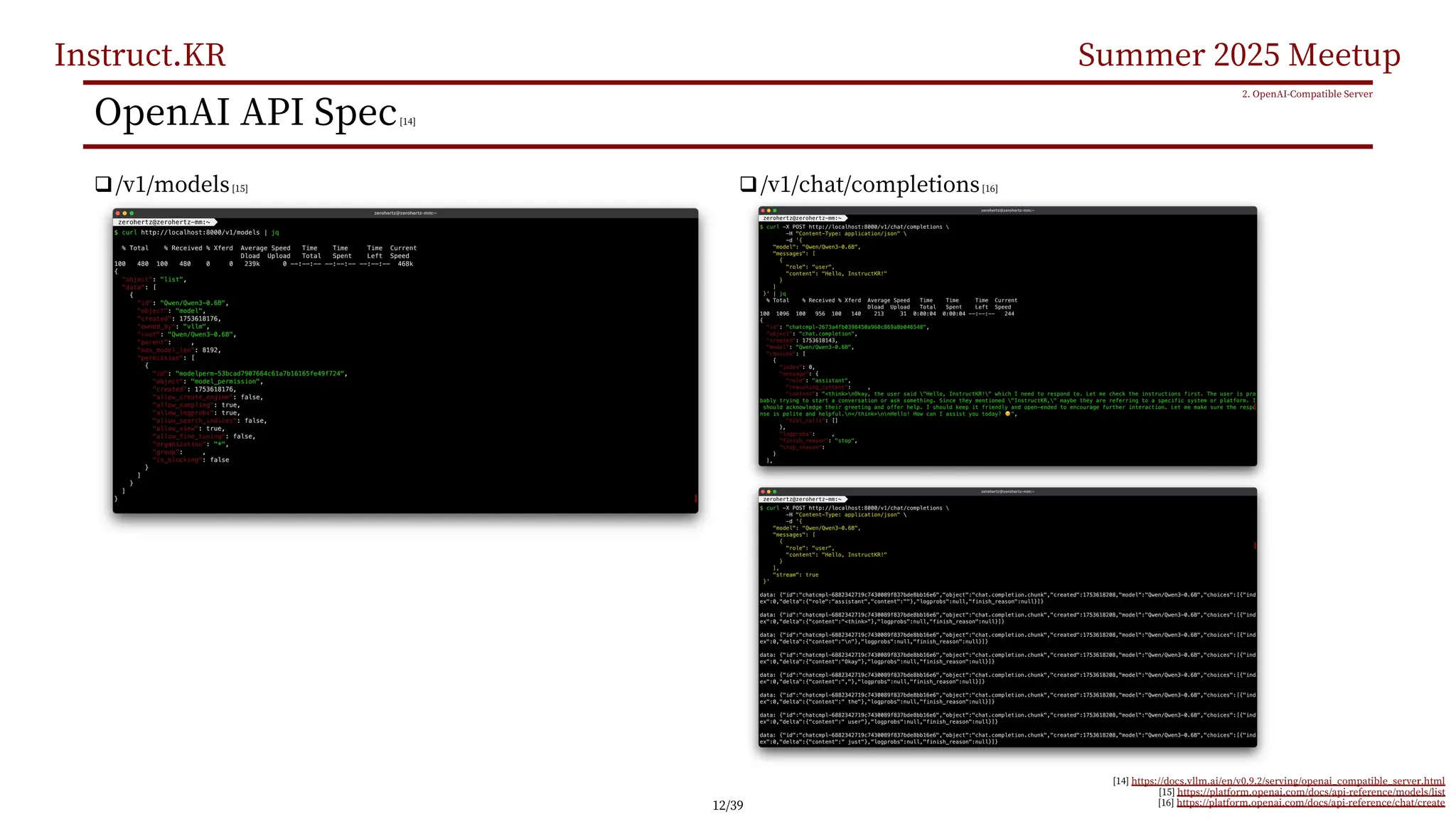The width and height of the screenshot is (1456, 819).
Task: Click the '[14]' footnote number before the vllm link
Action: (1120, 781)
